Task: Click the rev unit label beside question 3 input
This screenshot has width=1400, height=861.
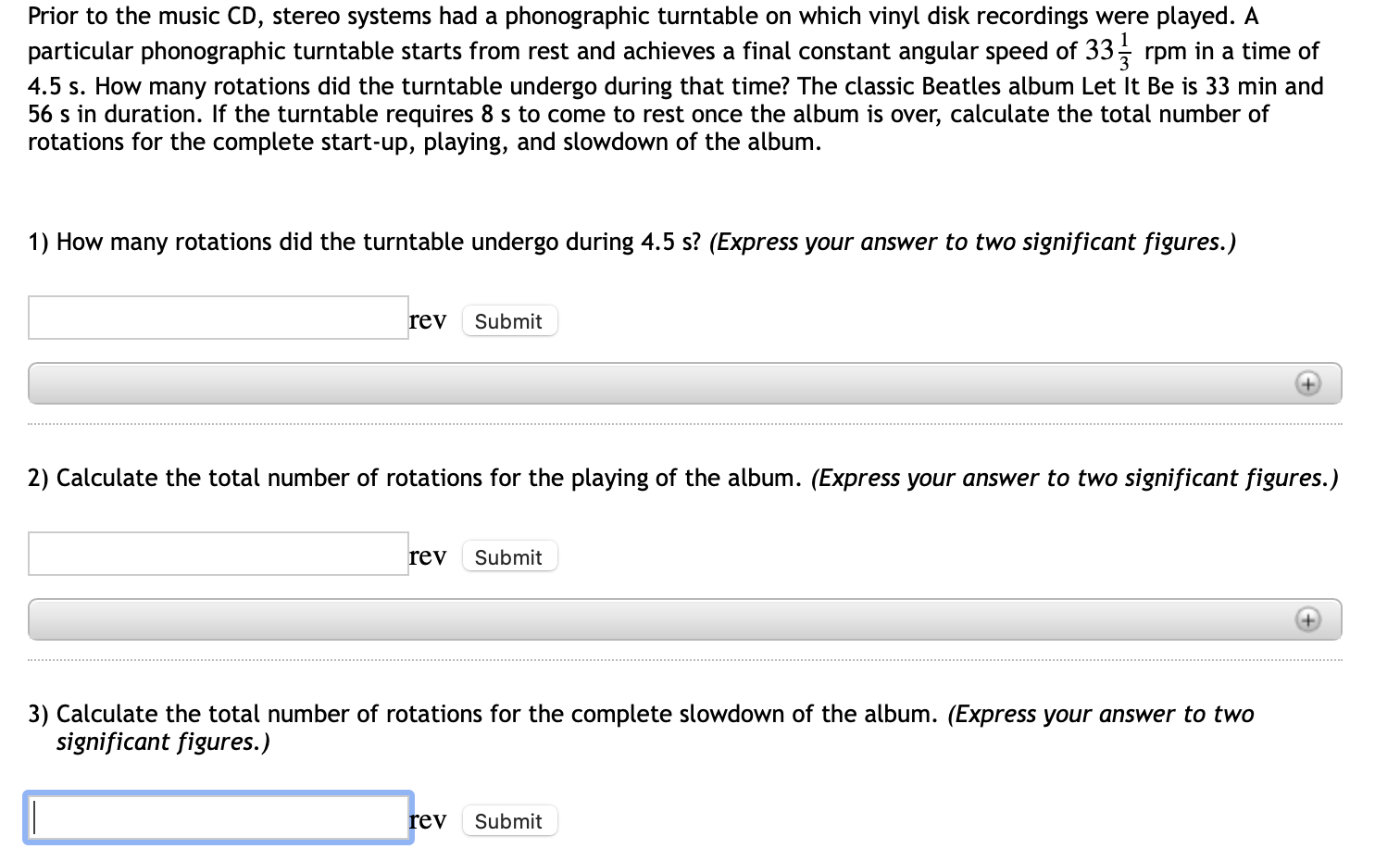Action: [x=427, y=819]
